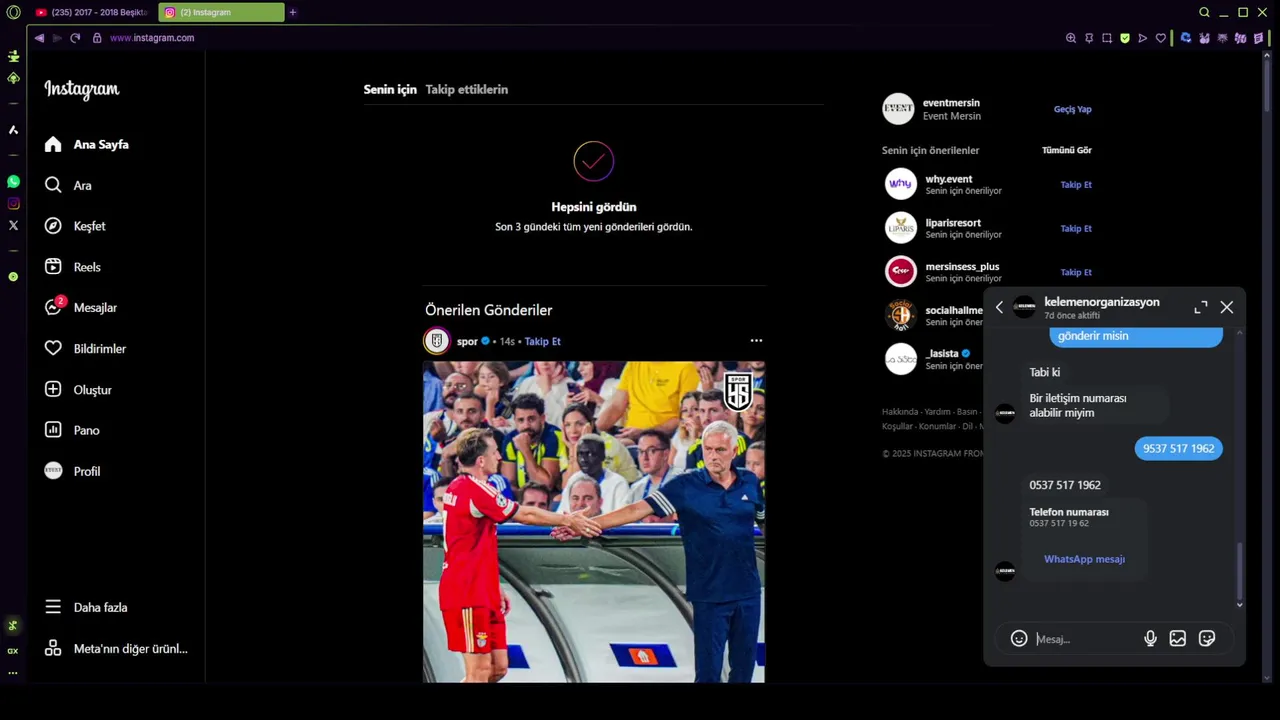This screenshot has height=720, width=1280.
Task: Expand kelemenorganizasyon chat to full view
Action: 1201,307
